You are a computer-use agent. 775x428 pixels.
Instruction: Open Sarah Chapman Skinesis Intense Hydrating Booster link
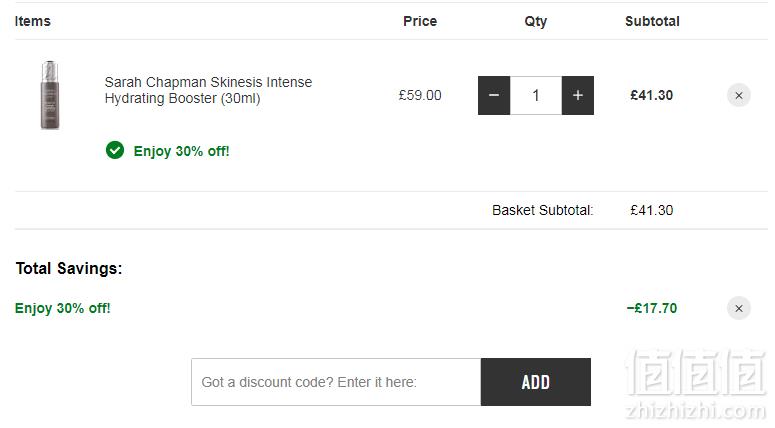click(208, 90)
